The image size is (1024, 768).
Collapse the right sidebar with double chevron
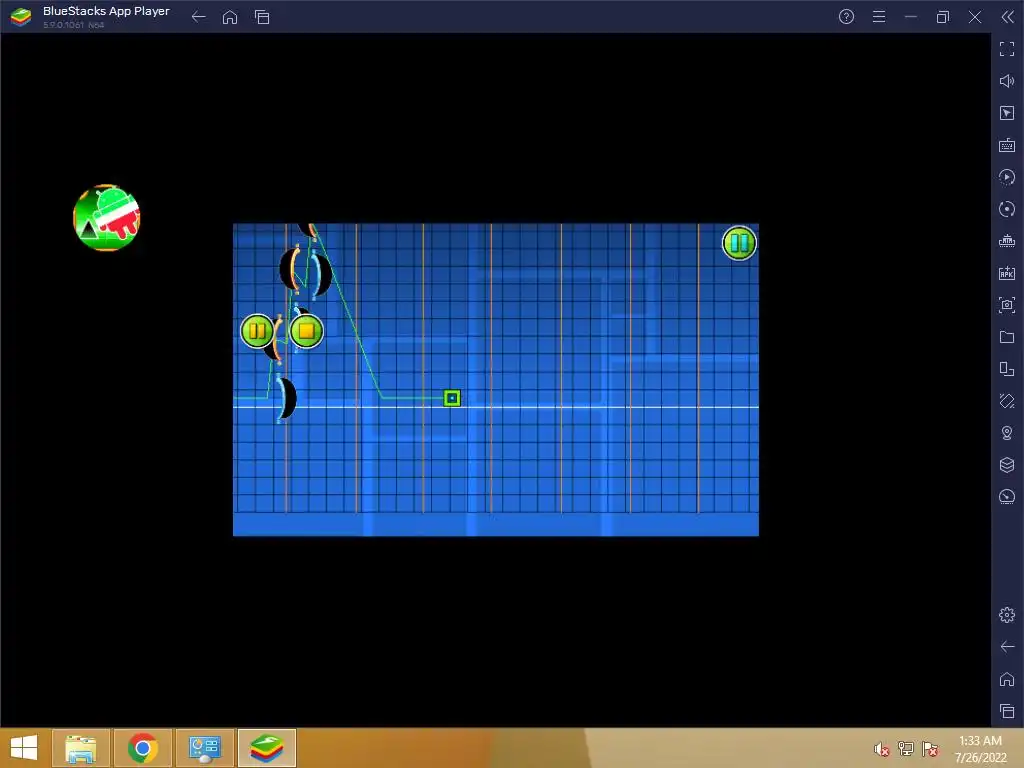pyautogui.click(x=1007, y=17)
